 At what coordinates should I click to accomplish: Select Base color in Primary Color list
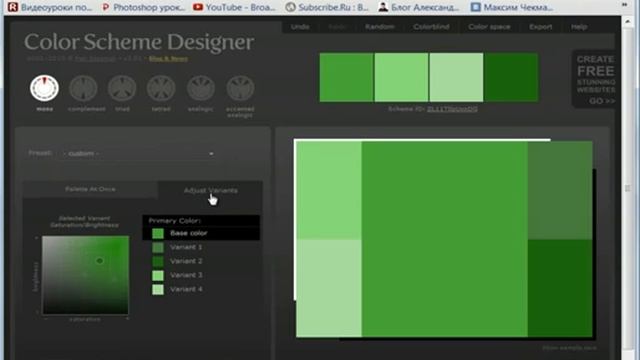201,233
